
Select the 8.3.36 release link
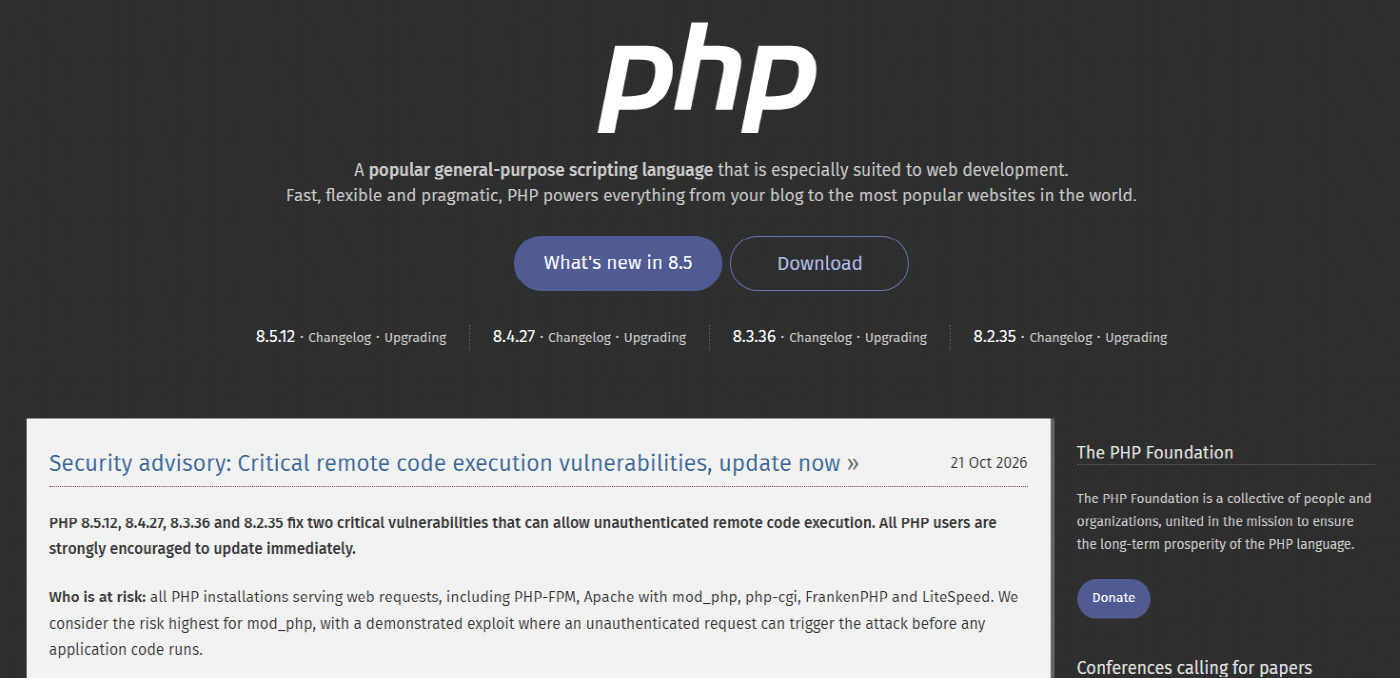pyautogui.click(x=754, y=337)
